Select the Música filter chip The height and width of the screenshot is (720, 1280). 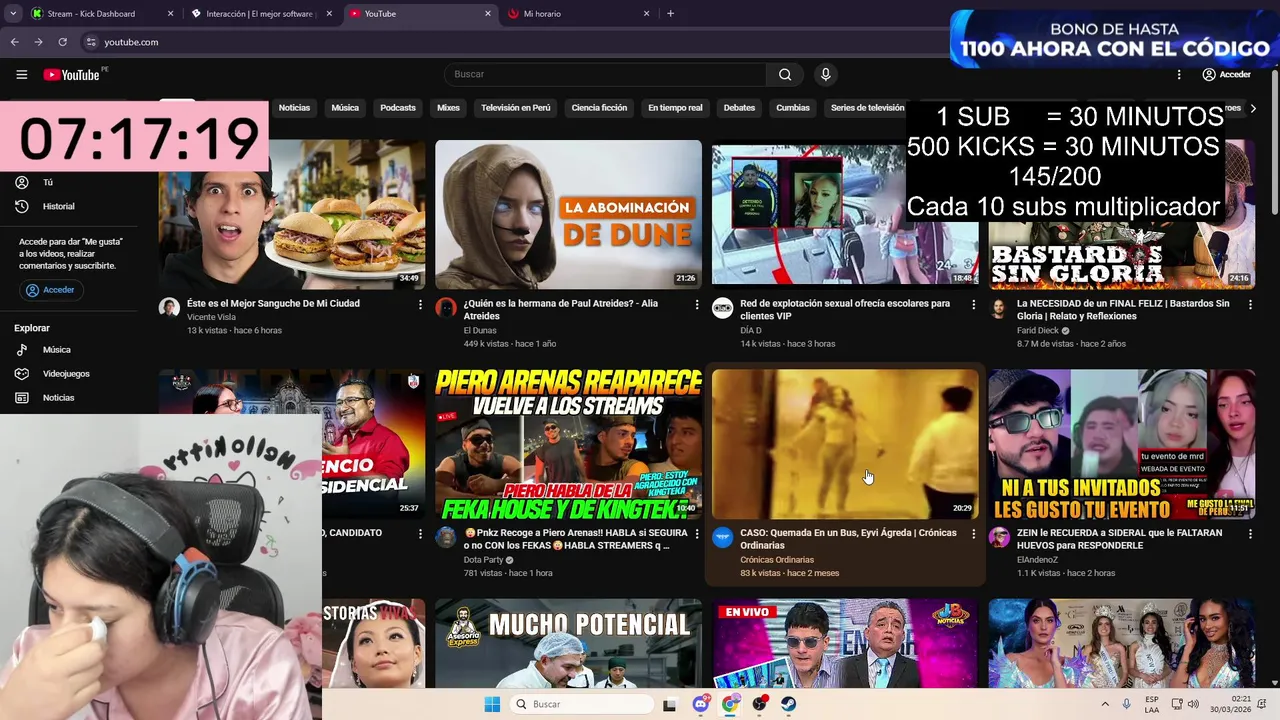345,108
